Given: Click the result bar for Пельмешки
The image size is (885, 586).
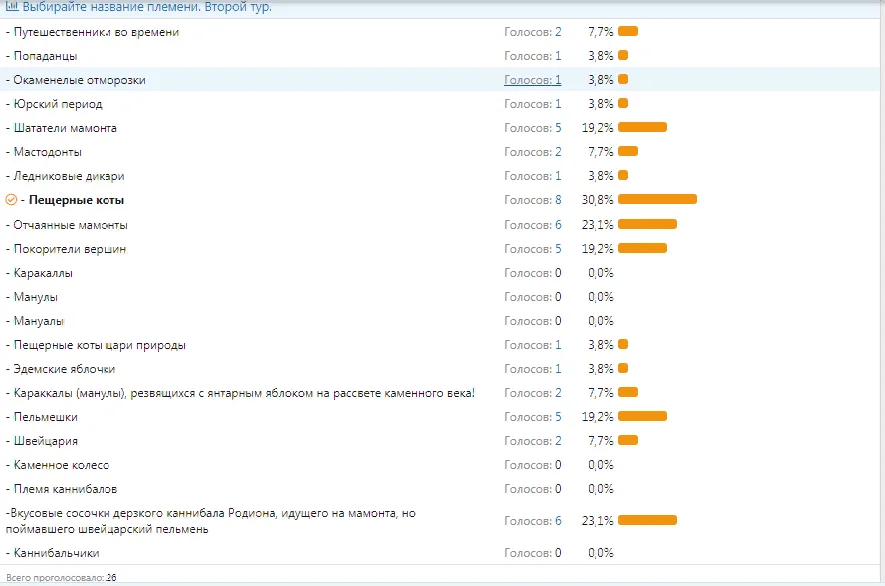Looking at the screenshot, I should pyautogui.click(x=644, y=417).
